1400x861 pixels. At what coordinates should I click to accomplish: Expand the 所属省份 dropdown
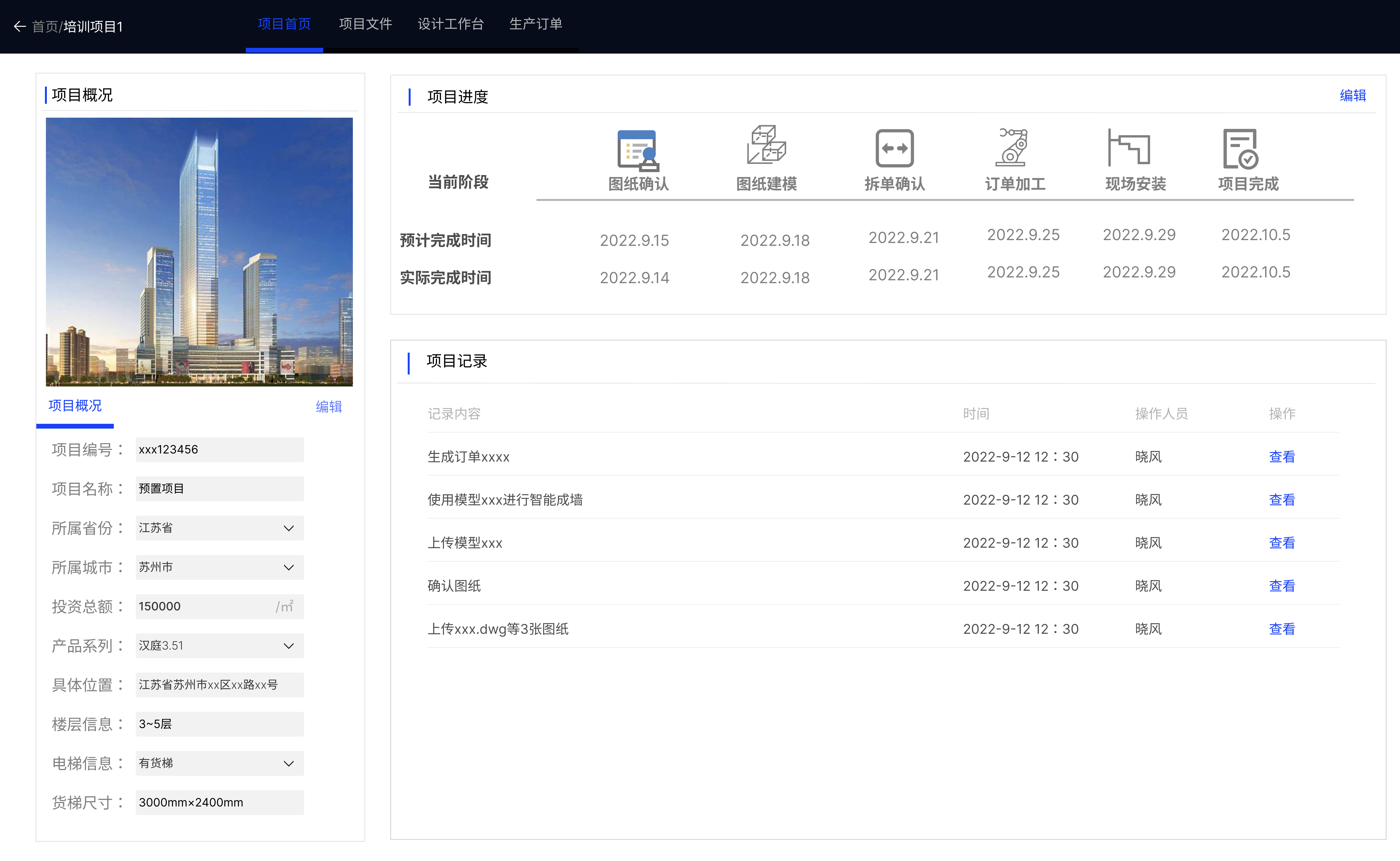(x=220, y=528)
